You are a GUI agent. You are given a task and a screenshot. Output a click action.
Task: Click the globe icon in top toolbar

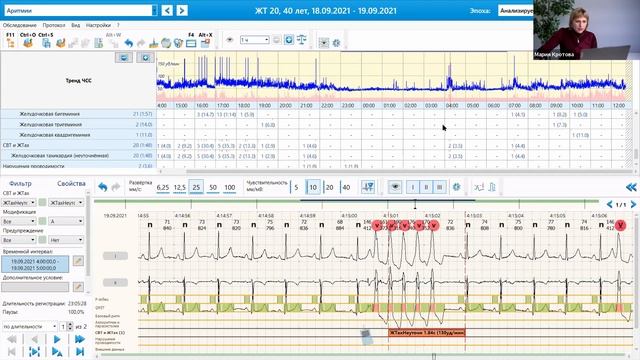coord(166,42)
